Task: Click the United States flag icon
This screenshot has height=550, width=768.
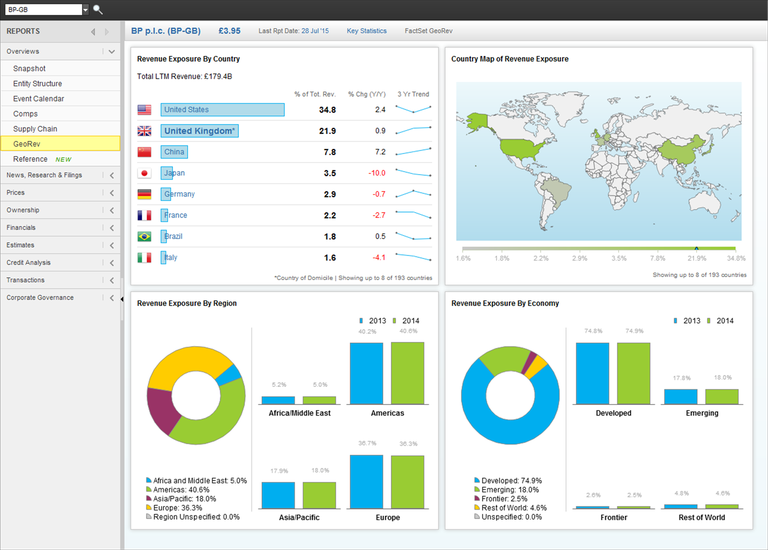Action: [144, 110]
